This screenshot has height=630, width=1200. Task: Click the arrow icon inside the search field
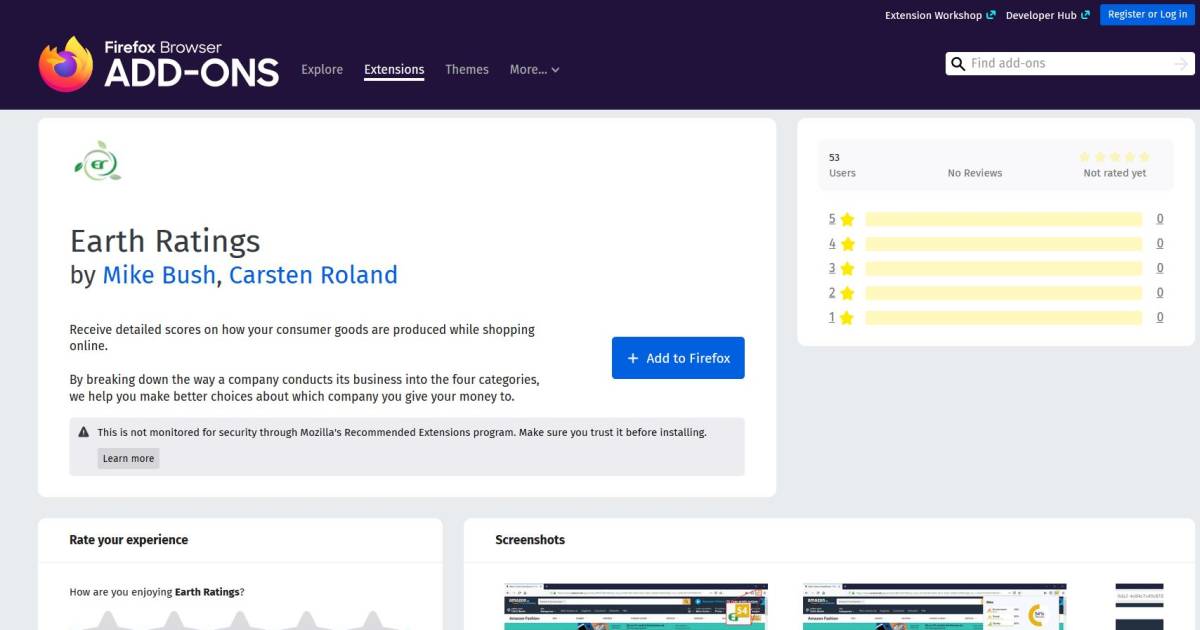[1180, 63]
